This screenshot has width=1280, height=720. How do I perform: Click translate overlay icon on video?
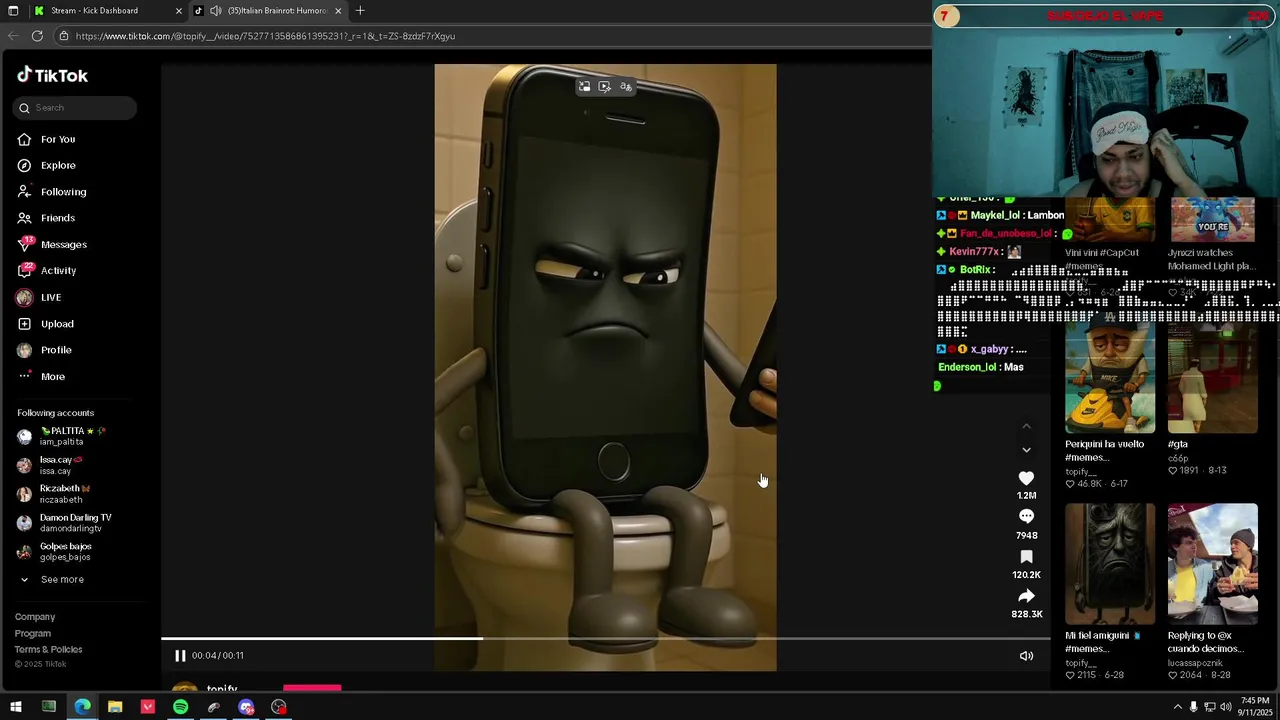[626, 87]
